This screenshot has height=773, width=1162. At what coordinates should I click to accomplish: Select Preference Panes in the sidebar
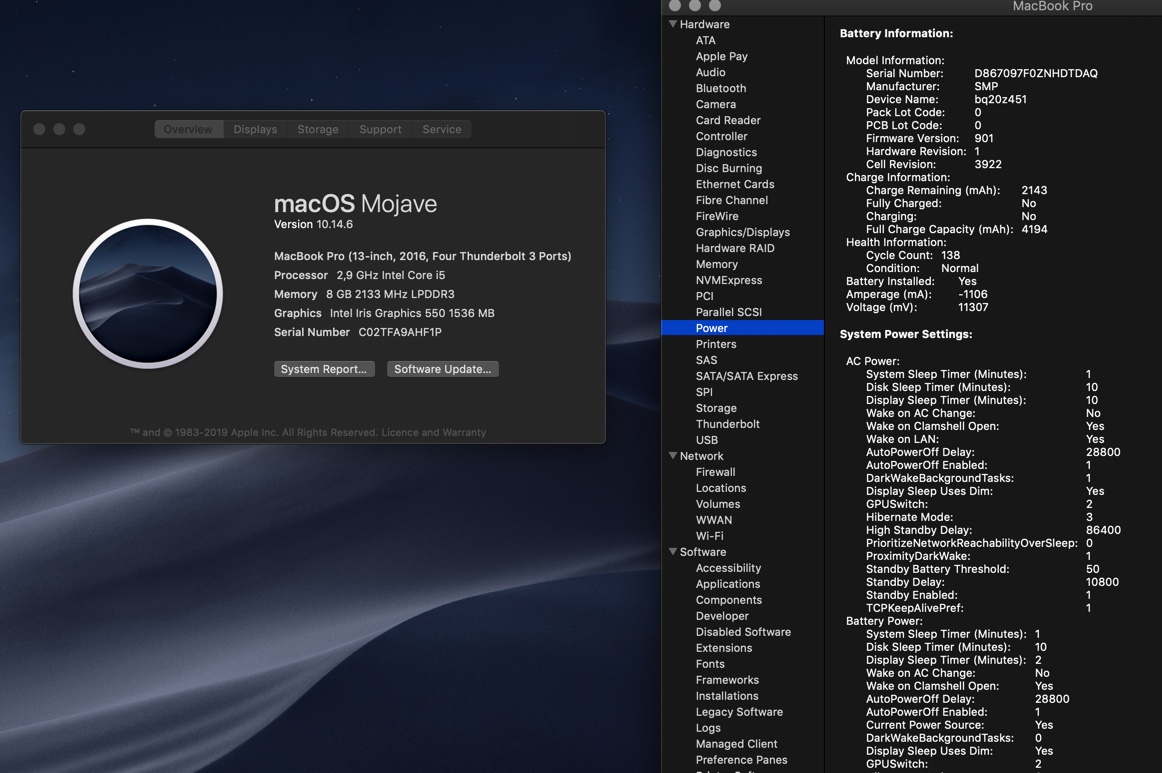click(x=741, y=760)
